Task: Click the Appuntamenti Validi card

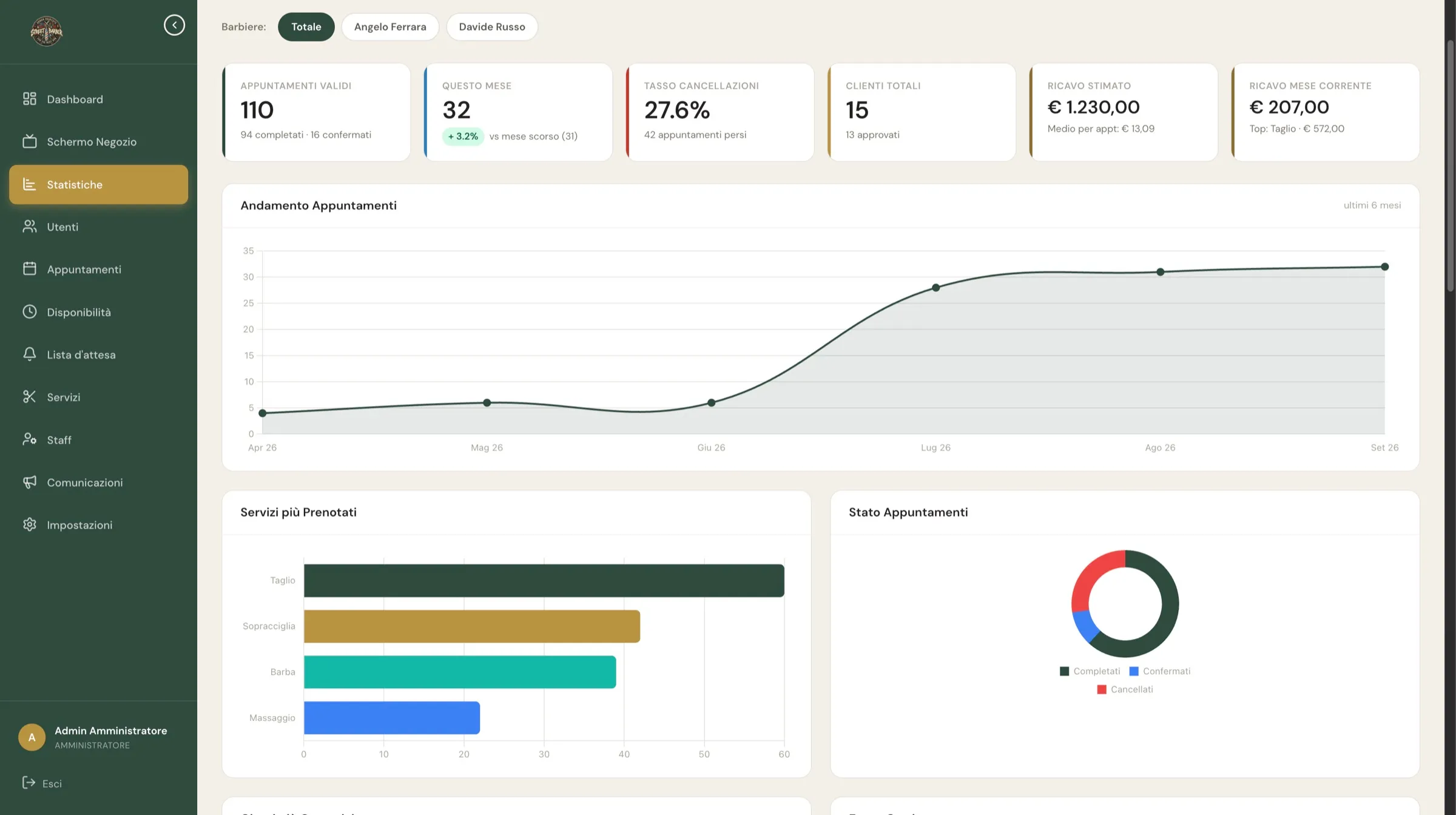Action: [x=316, y=112]
